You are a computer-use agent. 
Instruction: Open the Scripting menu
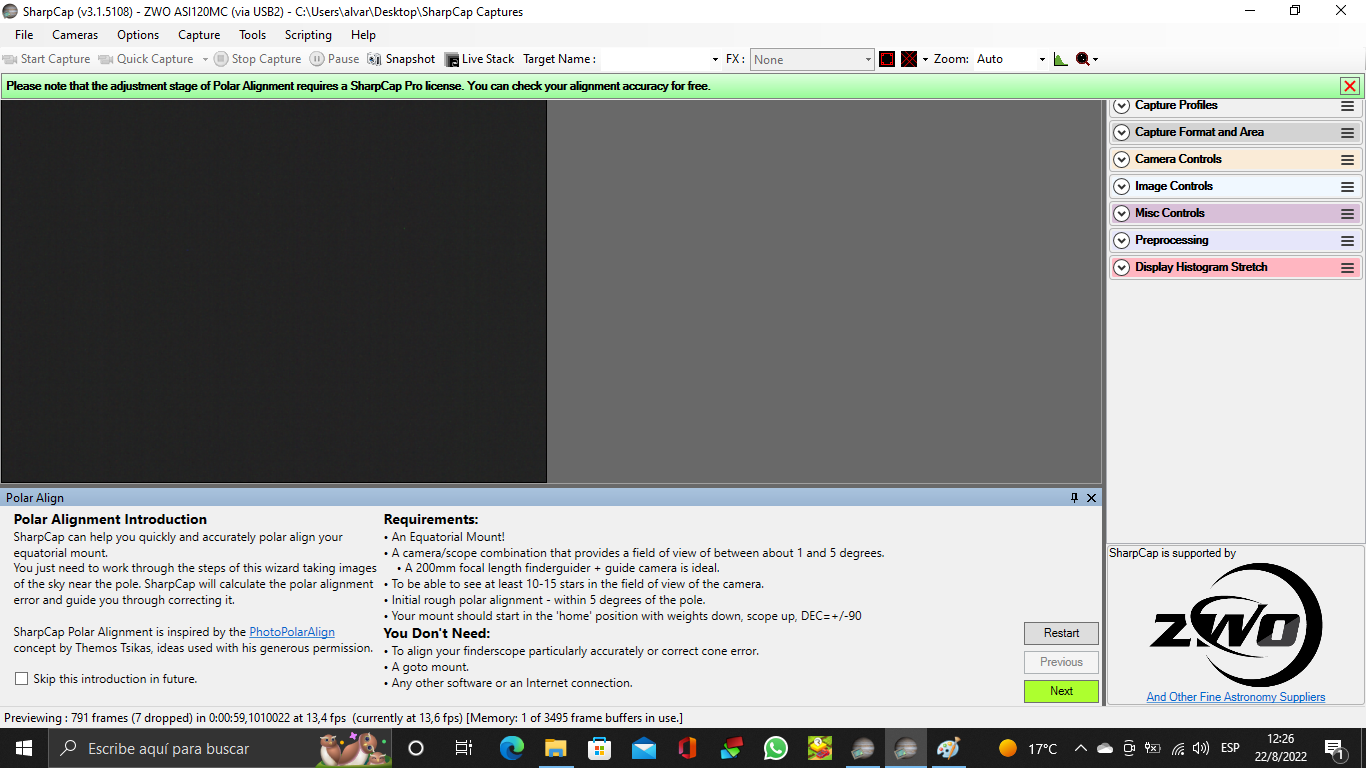coord(308,35)
